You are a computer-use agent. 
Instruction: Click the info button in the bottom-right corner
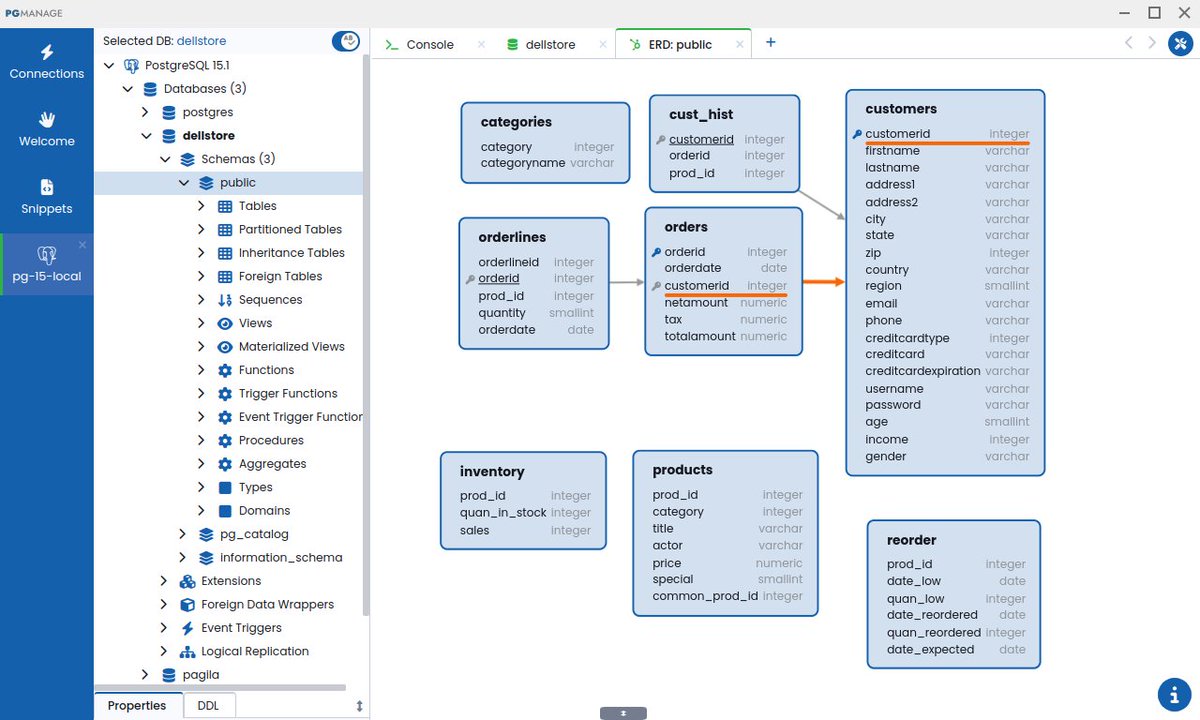(x=1174, y=694)
